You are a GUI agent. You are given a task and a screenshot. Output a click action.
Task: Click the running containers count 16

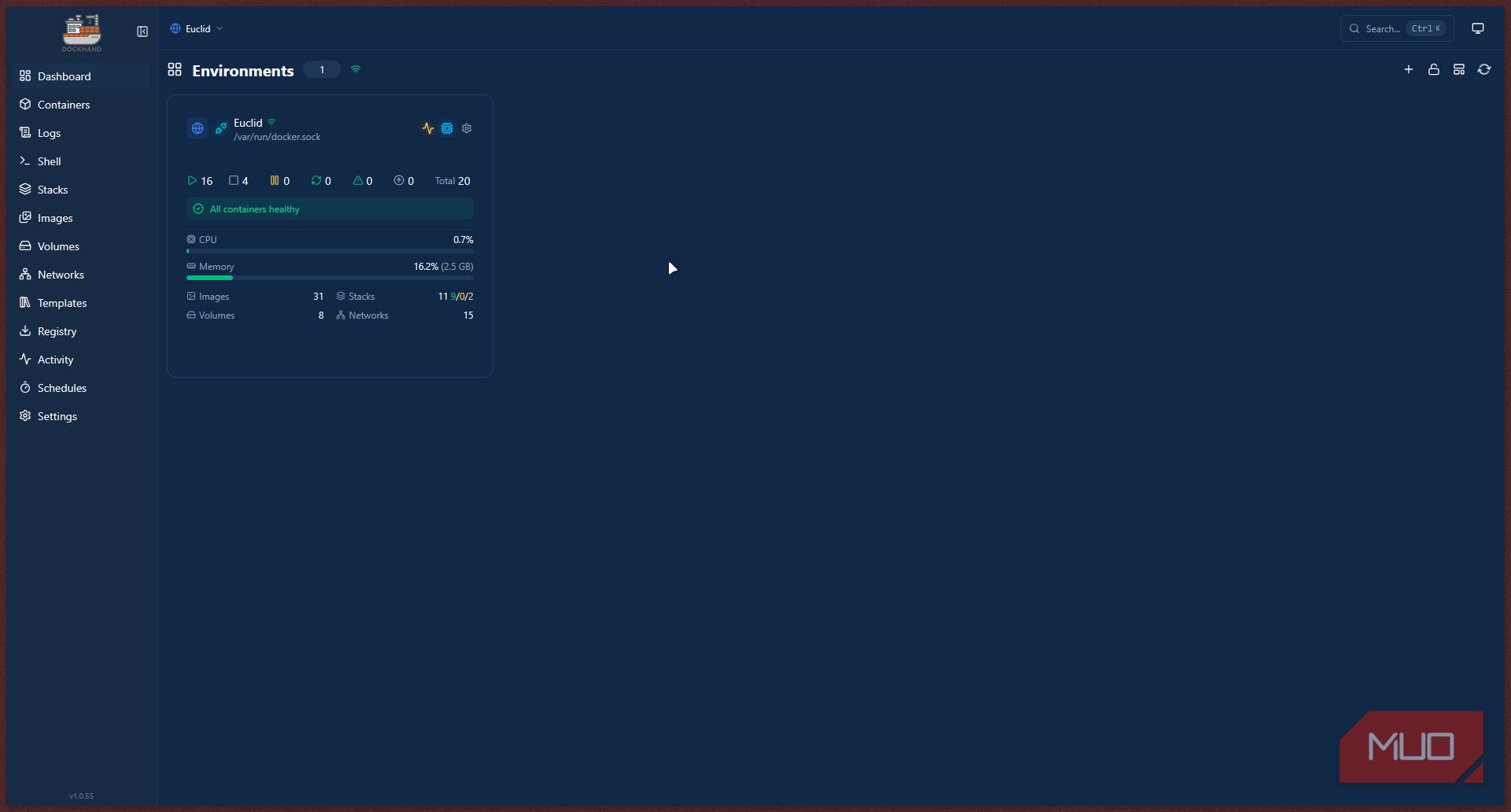(x=200, y=181)
